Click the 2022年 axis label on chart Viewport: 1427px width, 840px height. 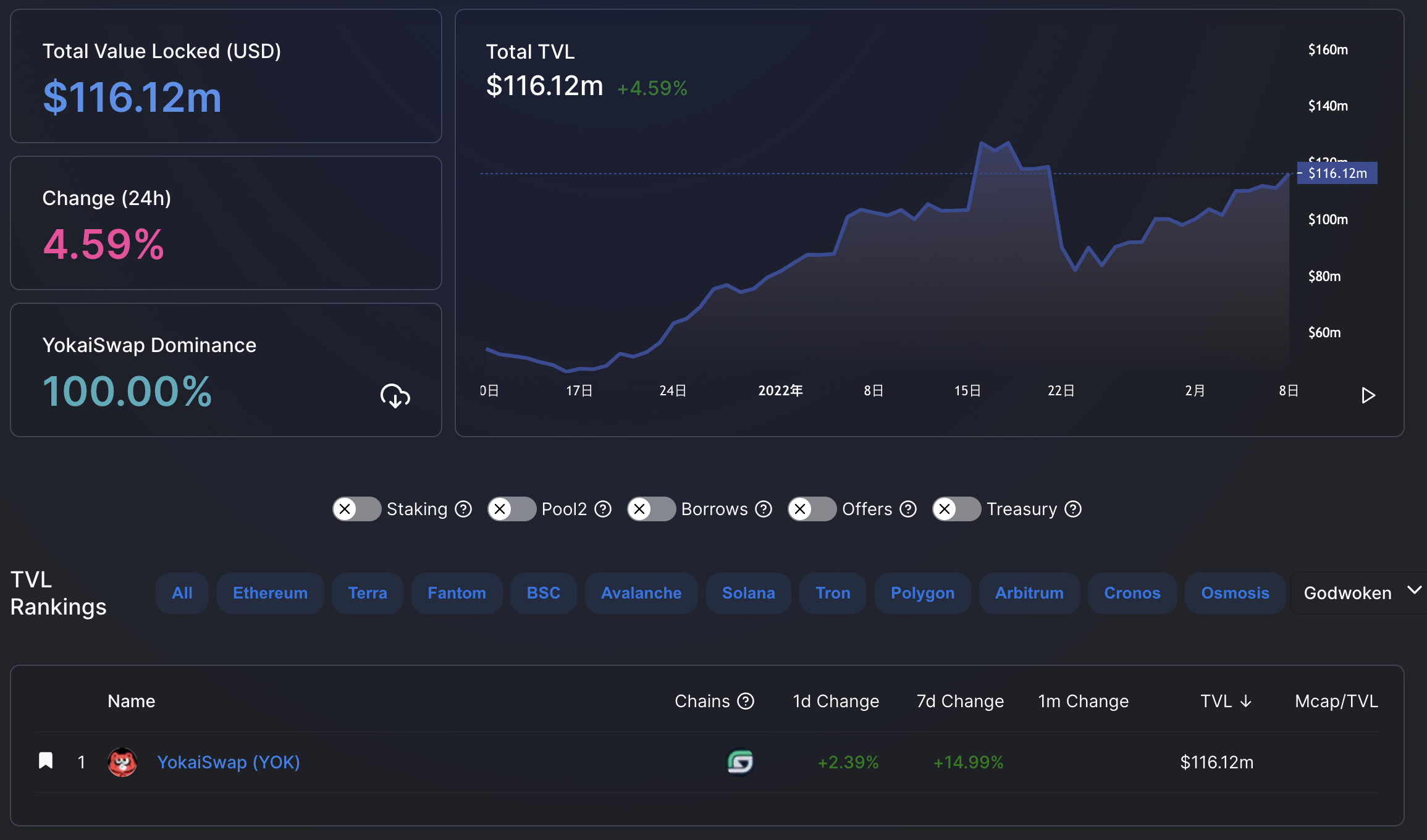coord(780,390)
